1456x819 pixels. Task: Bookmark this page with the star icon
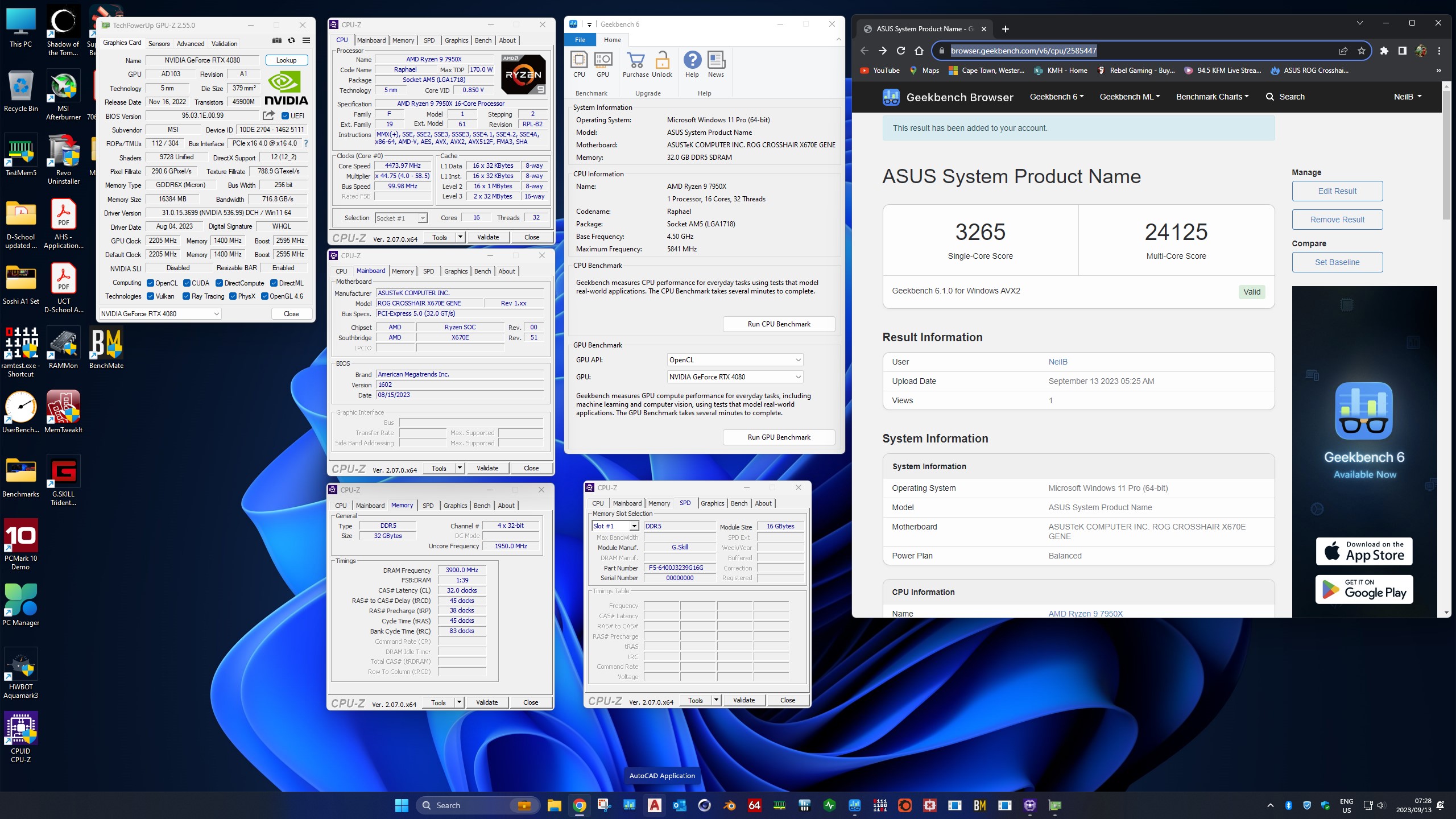tap(1362, 51)
